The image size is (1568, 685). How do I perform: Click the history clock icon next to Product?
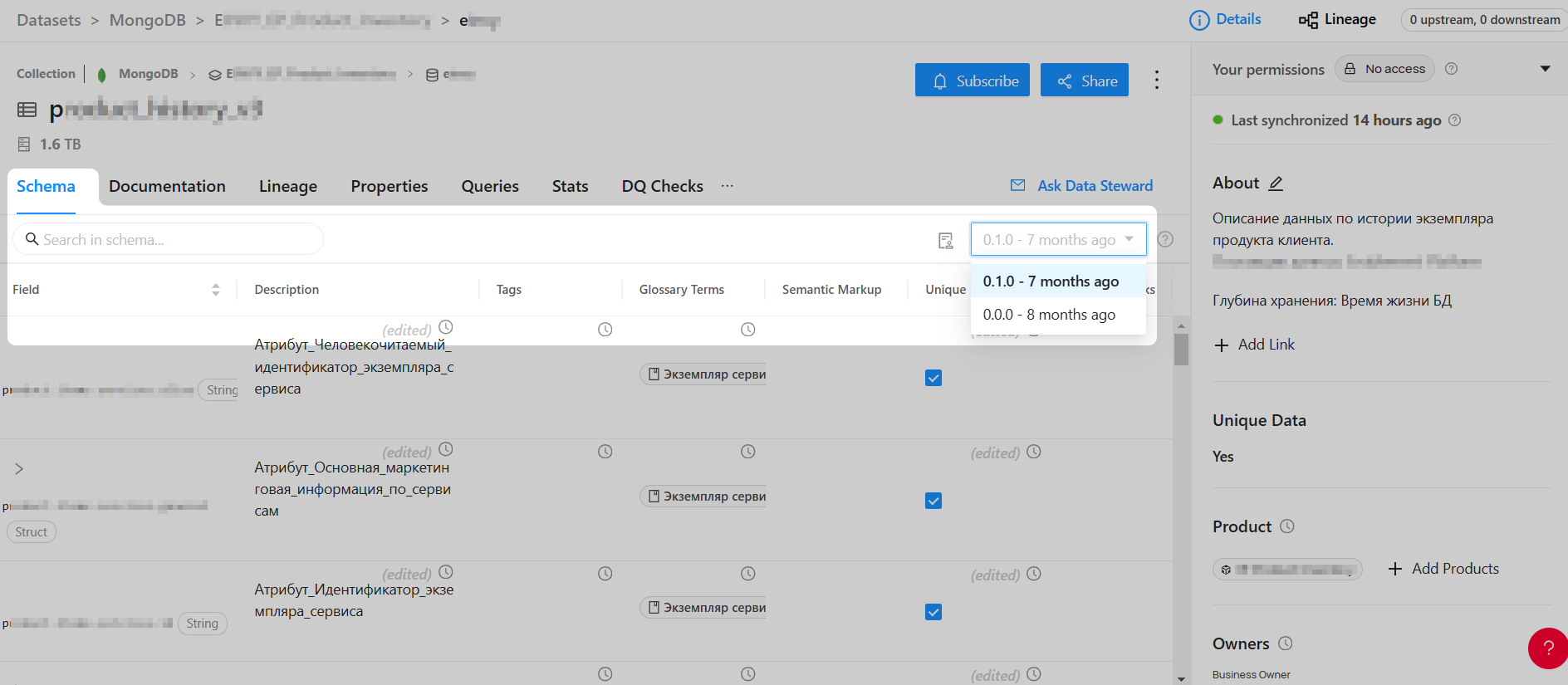click(1287, 526)
